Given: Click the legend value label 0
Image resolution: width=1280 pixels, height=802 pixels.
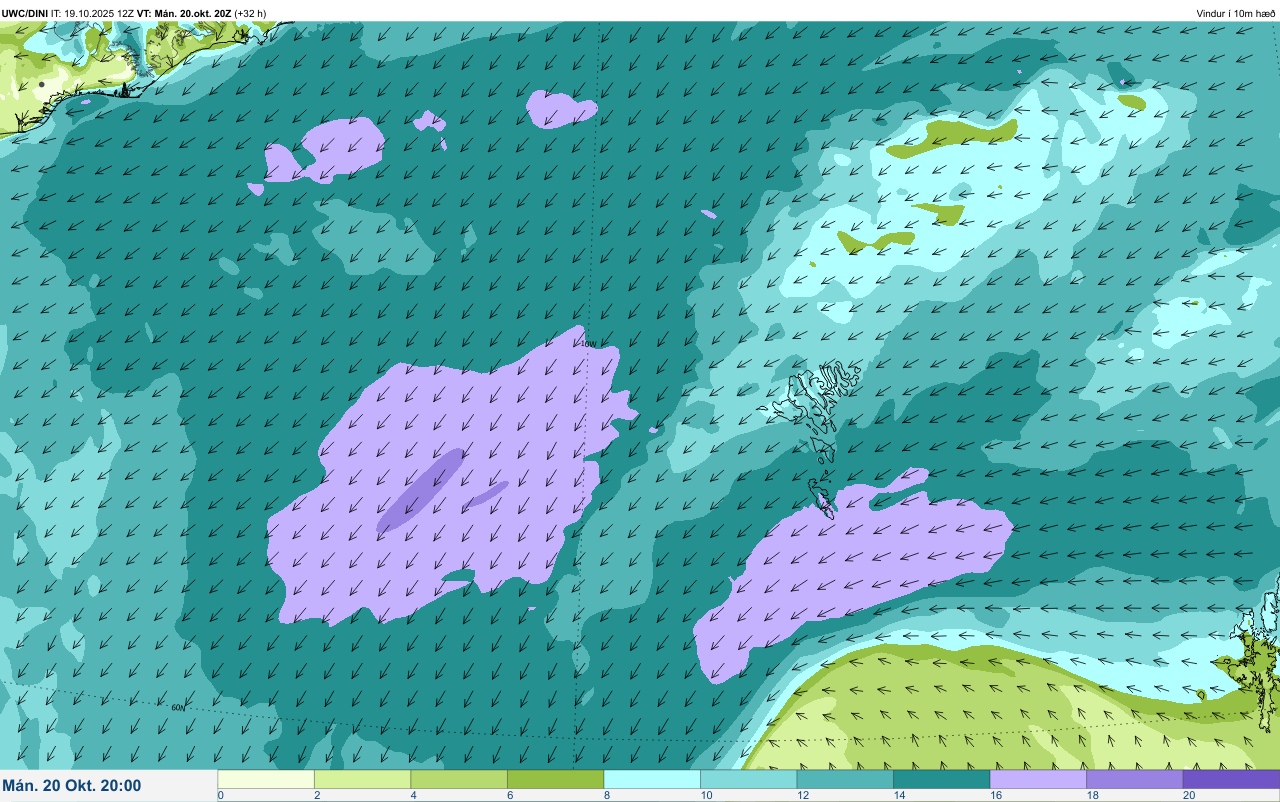Looking at the screenshot, I should [x=220, y=796].
